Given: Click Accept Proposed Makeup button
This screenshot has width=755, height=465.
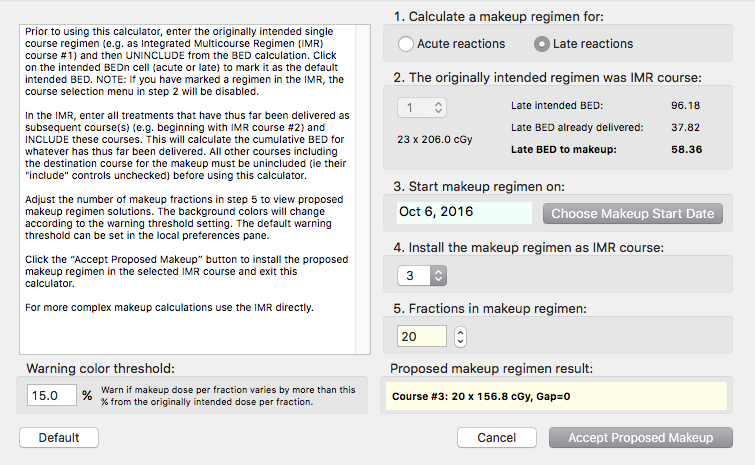Looking at the screenshot, I should point(640,438).
